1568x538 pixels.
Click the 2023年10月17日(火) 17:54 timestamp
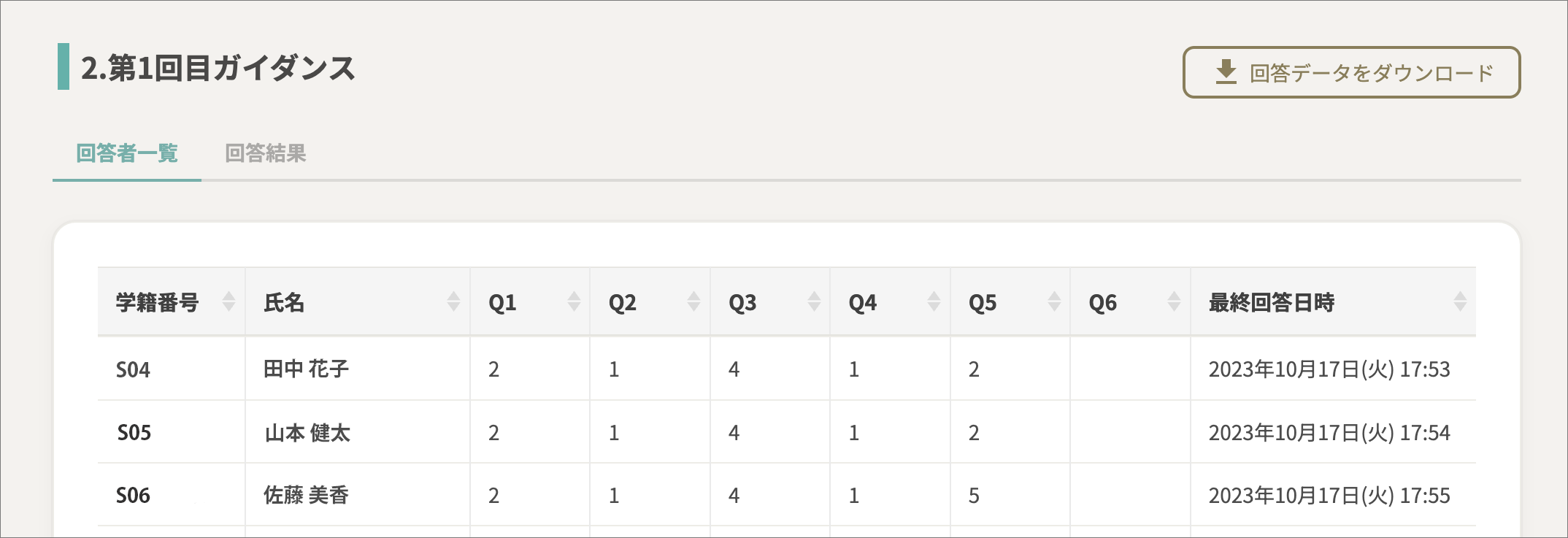tap(1329, 433)
